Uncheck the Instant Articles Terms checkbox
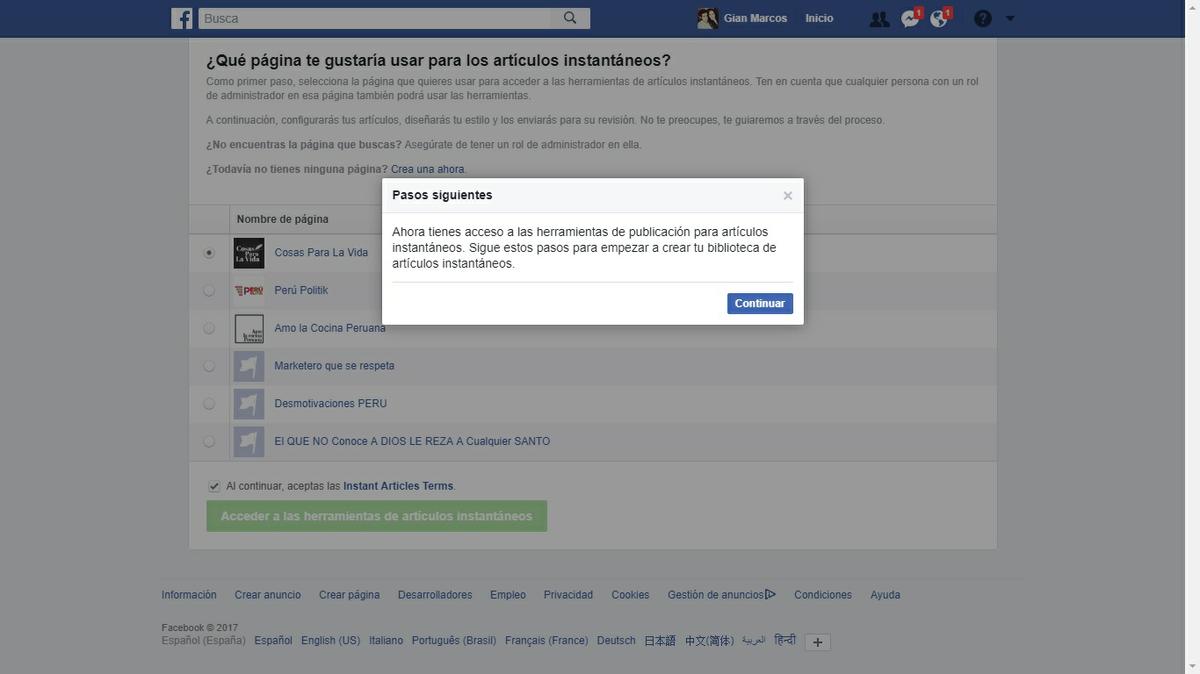1200x674 pixels. [214, 485]
